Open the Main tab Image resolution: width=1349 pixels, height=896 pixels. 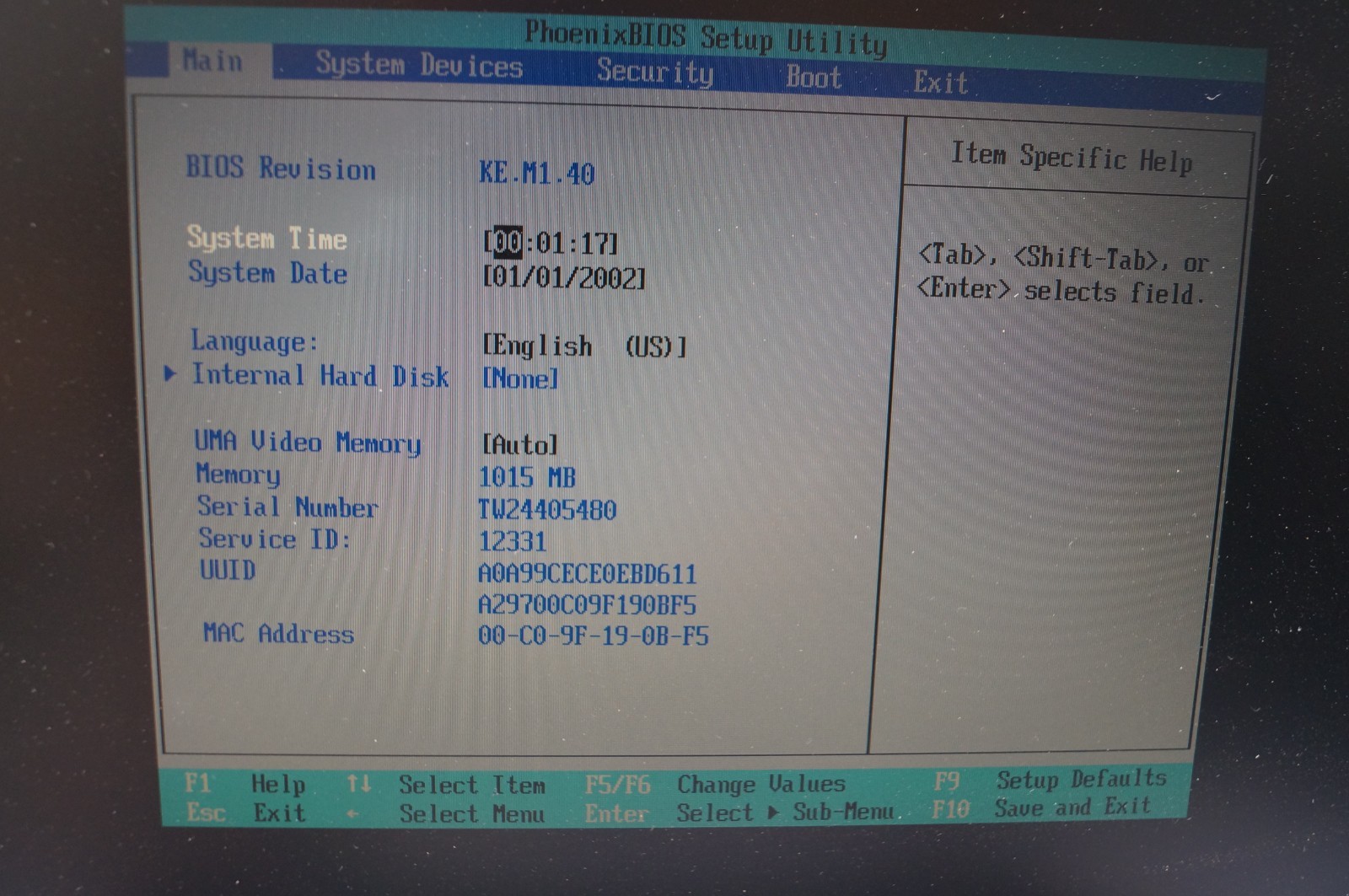(212, 61)
